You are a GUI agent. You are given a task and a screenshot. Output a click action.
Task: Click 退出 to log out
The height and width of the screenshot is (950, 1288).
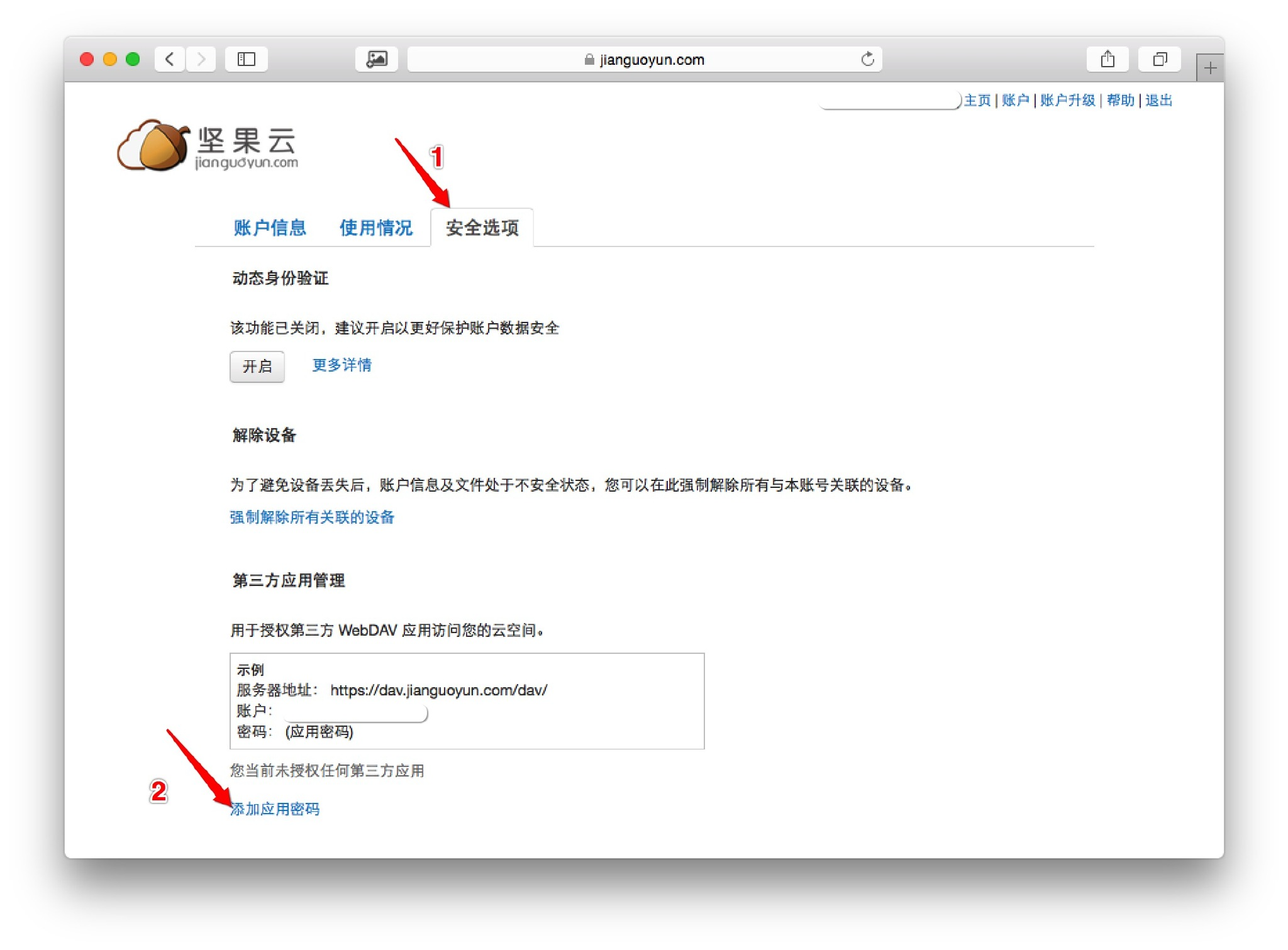click(x=1159, y=101)
